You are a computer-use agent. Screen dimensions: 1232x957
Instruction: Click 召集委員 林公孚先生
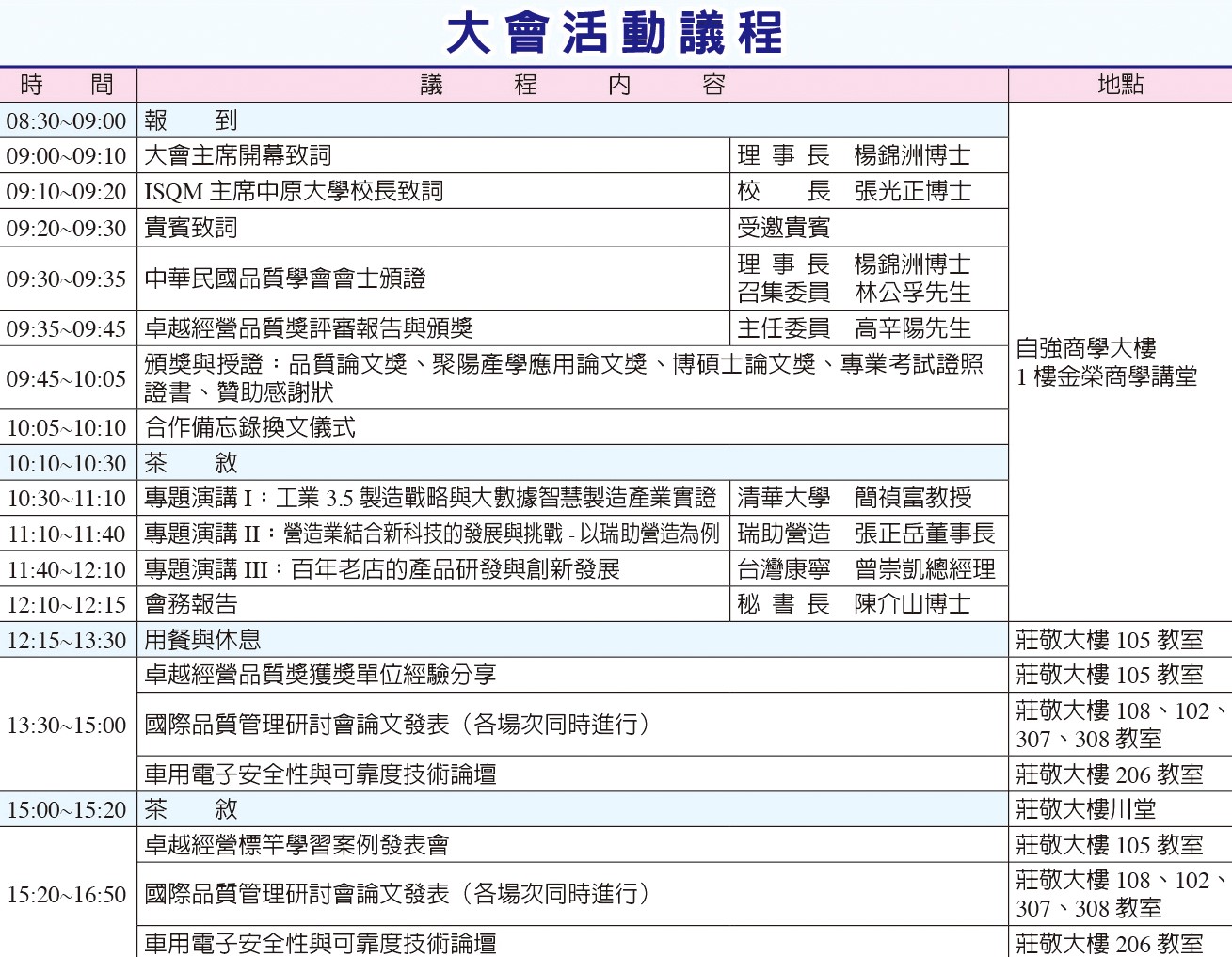coord(854,293)
